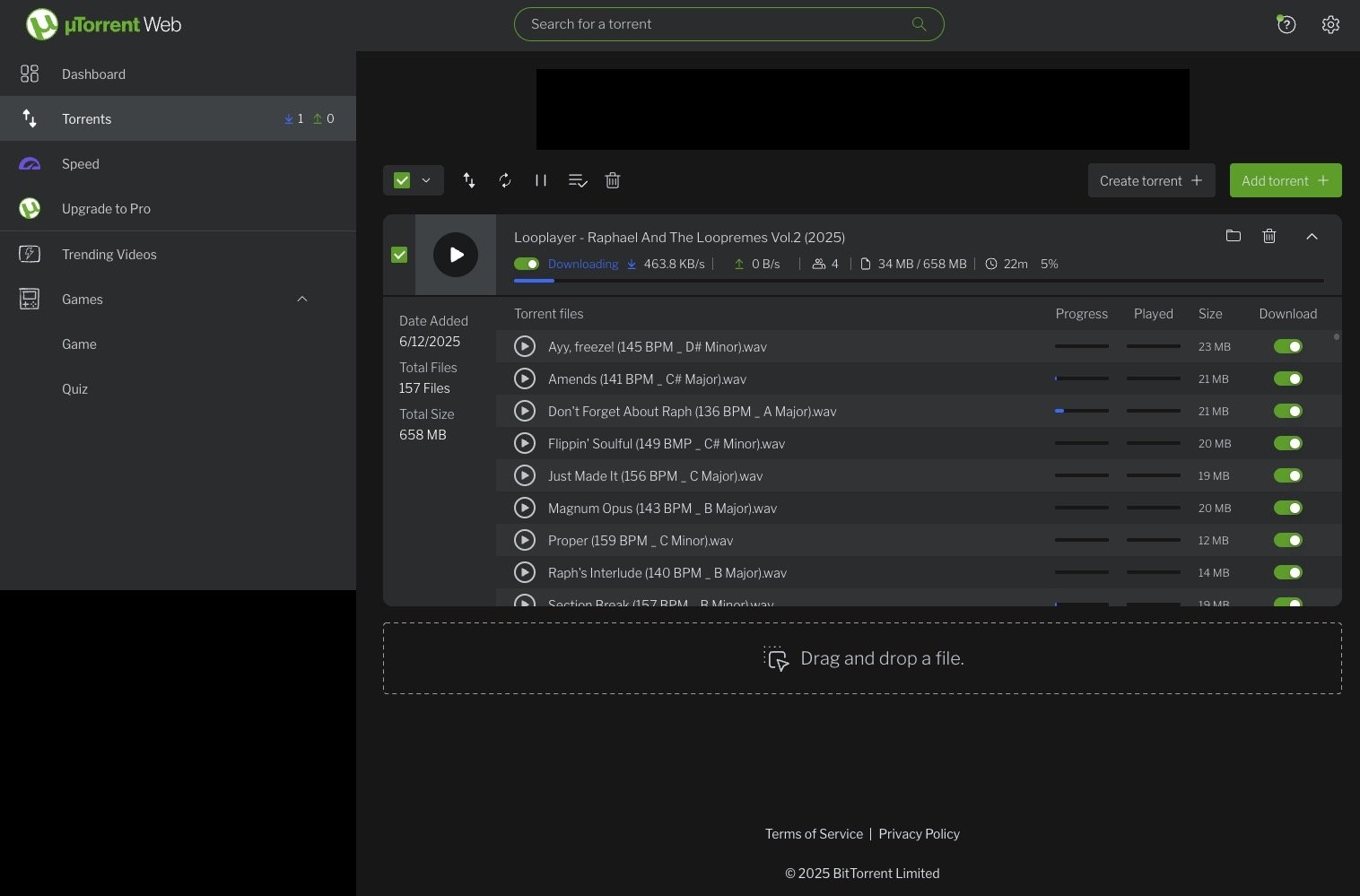This screenshot has width=1360, height=896.
Task: Collapse the Games sidebar section
Action: [x=302, y=299]
